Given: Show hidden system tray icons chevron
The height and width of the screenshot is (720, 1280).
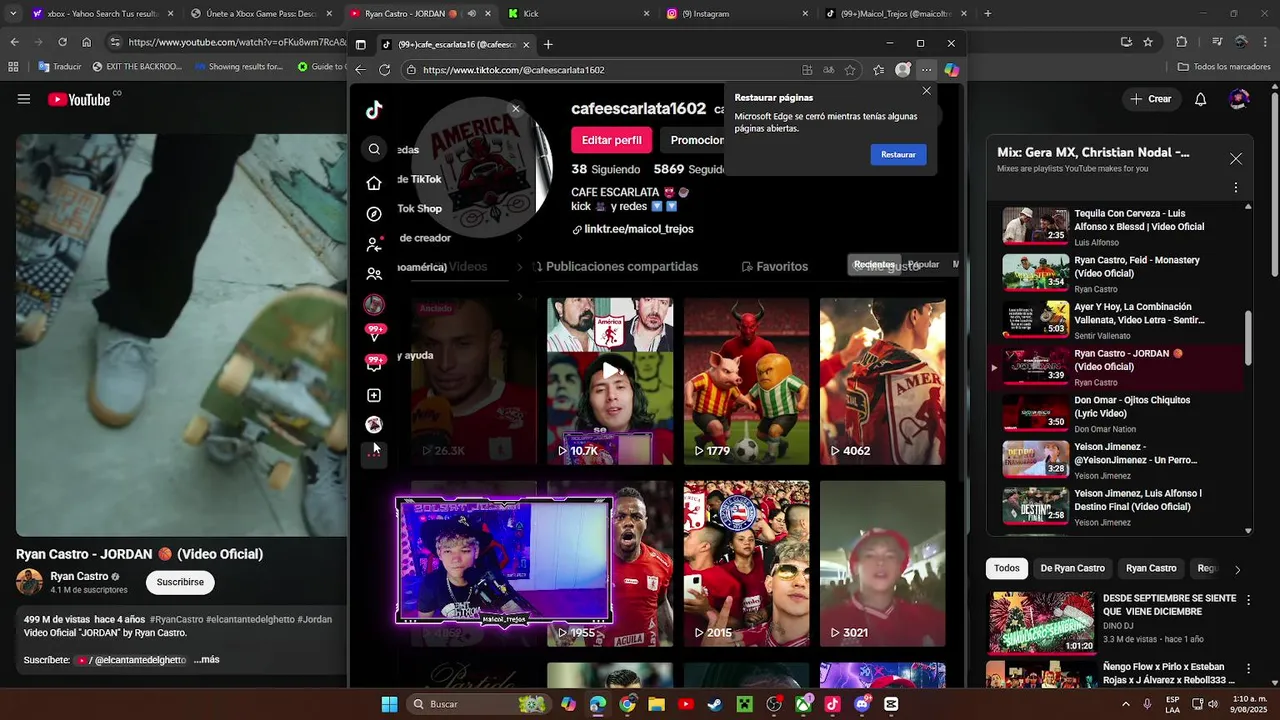Looking at the screenshot, I should point(1126,704).
